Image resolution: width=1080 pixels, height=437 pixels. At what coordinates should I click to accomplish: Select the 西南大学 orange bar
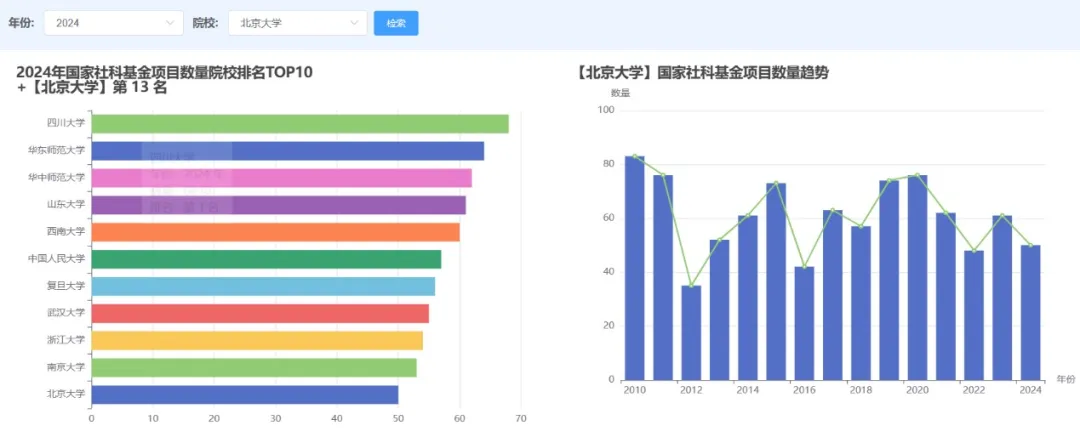click(275, 232)
